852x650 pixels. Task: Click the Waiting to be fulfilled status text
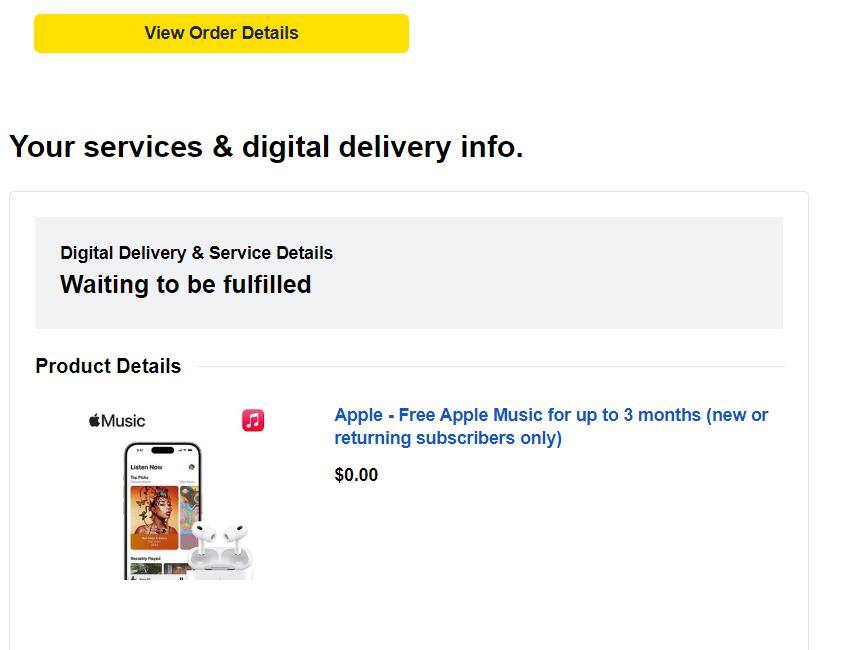tap(186, 285)
